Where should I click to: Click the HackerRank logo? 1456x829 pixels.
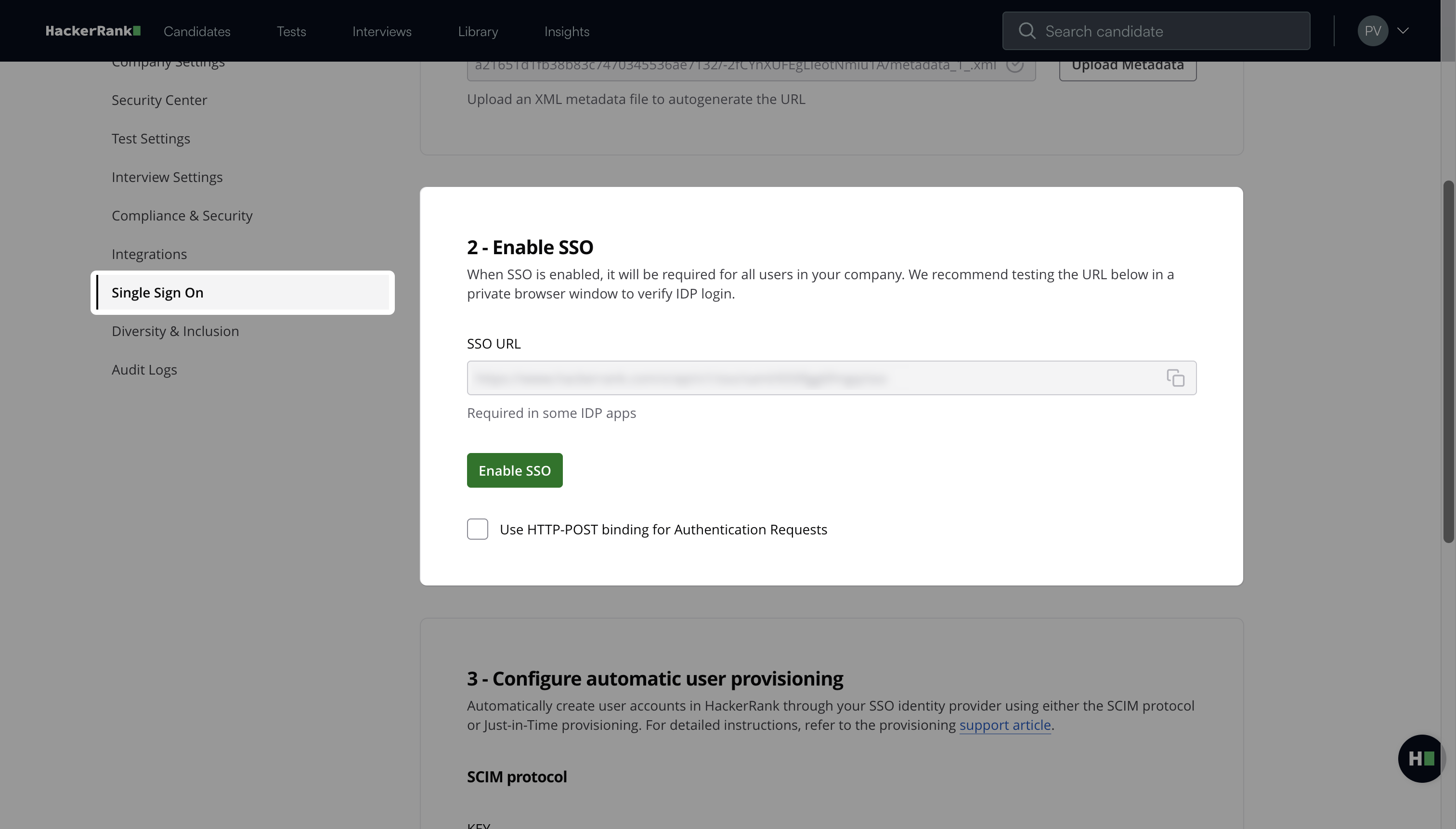tap(93, 31)
